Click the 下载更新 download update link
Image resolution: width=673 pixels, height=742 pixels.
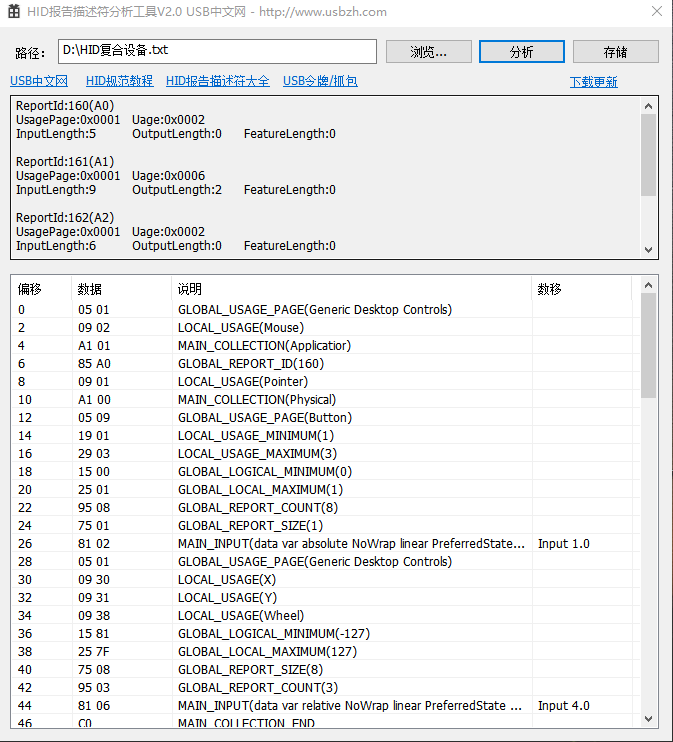593,82
